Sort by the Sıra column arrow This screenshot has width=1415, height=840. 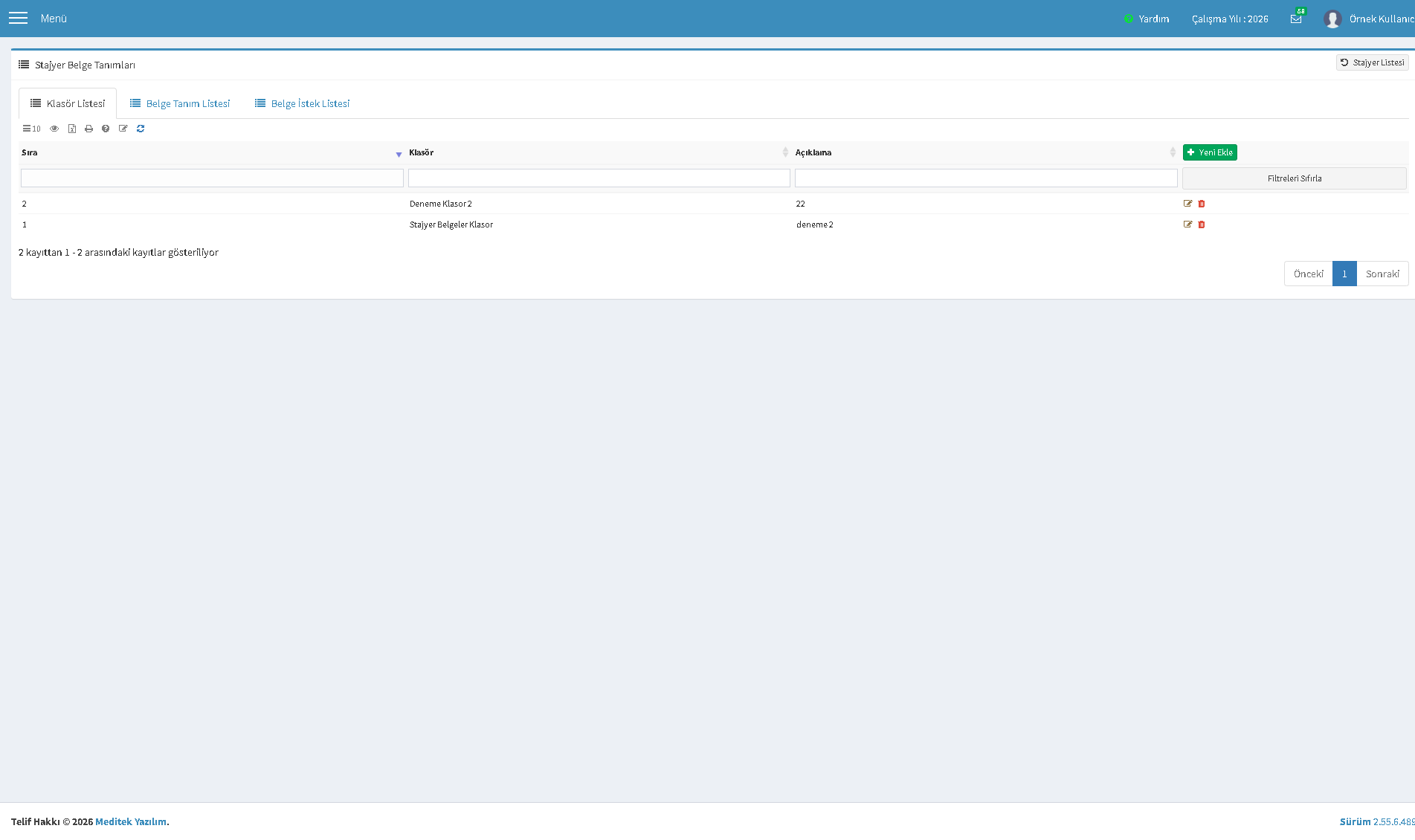399,154
